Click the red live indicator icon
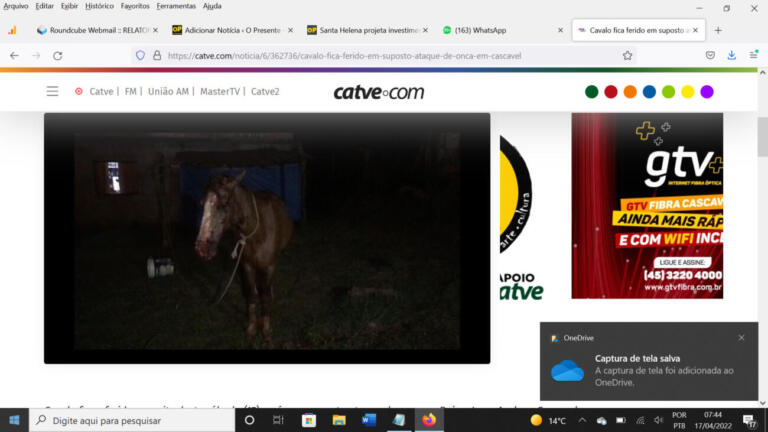The width and height of the screenshot is (768, 432). (x=79, y=92)
